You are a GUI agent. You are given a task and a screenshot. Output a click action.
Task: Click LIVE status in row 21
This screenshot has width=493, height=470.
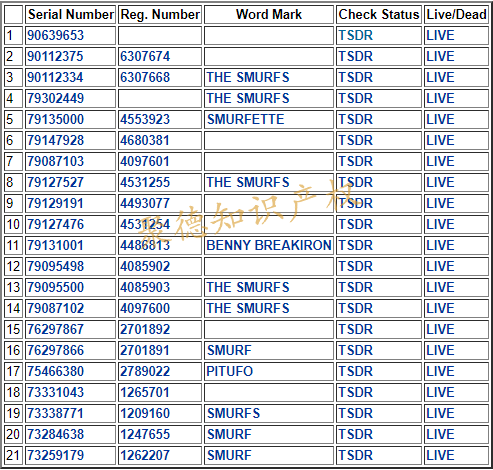coord(440,455)
